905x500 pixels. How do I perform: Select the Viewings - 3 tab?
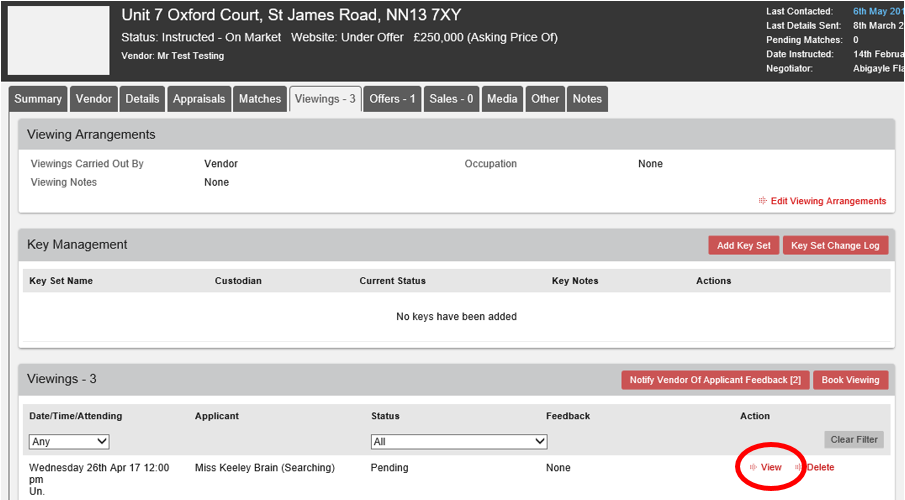tap(325, 99)
